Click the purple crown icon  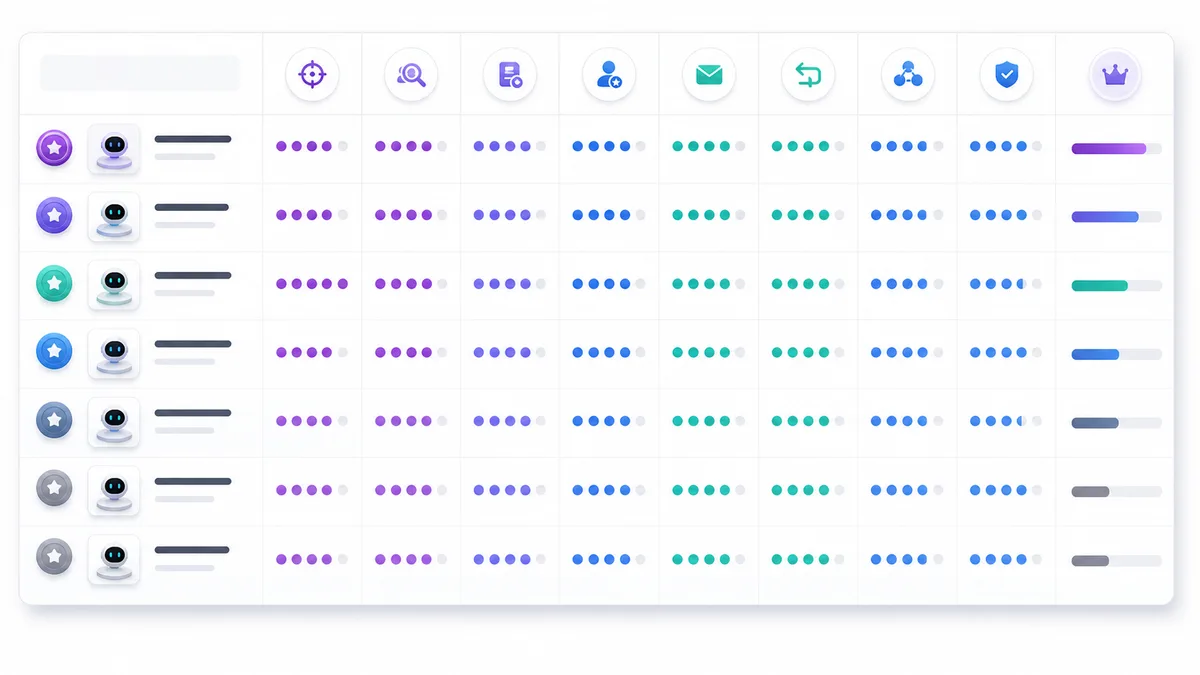point(1115,75)
